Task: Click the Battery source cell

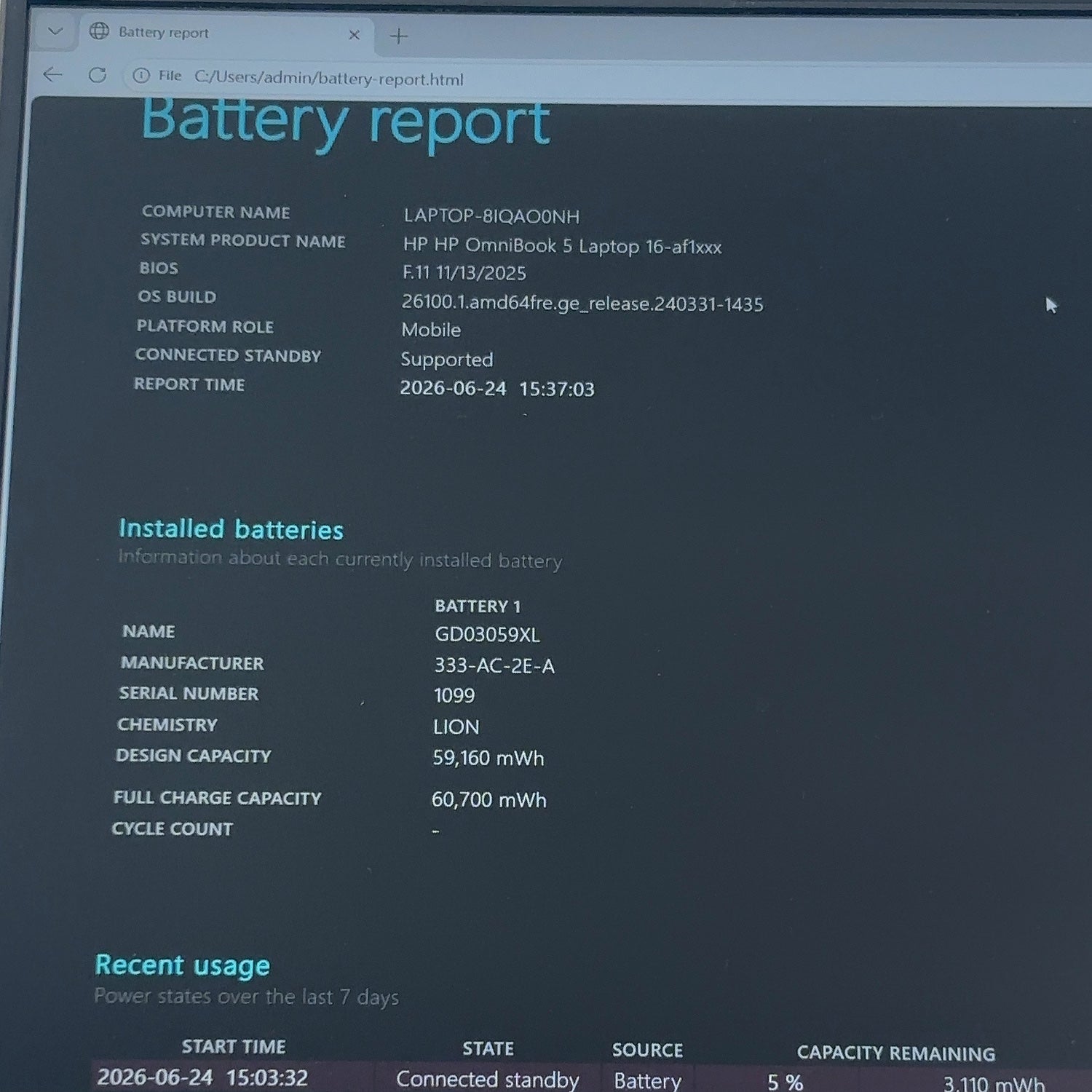Action: (647, 1081)
